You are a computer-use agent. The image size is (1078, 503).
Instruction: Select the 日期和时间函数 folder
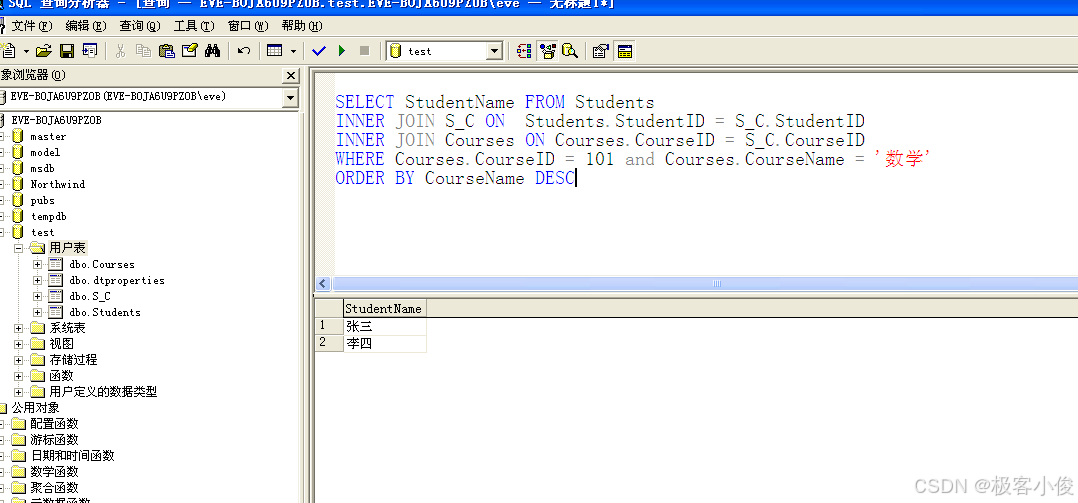click(x=72, y=456)
